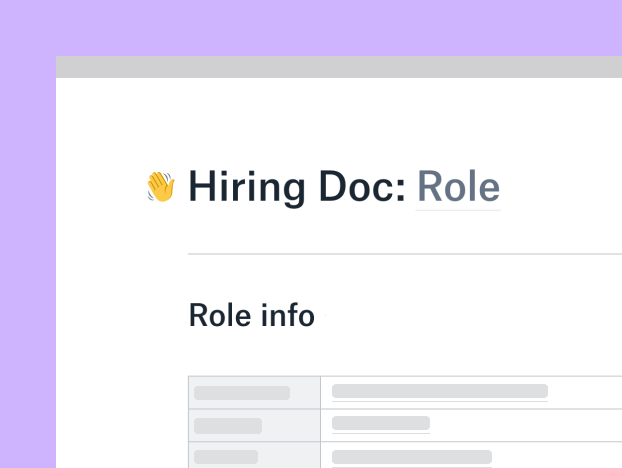Click the word "Role" in the section heading

tap(218, 316)
